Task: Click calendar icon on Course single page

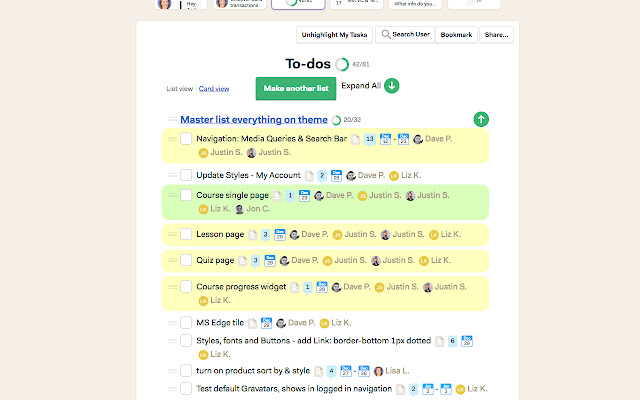Action: click(304, 196)
